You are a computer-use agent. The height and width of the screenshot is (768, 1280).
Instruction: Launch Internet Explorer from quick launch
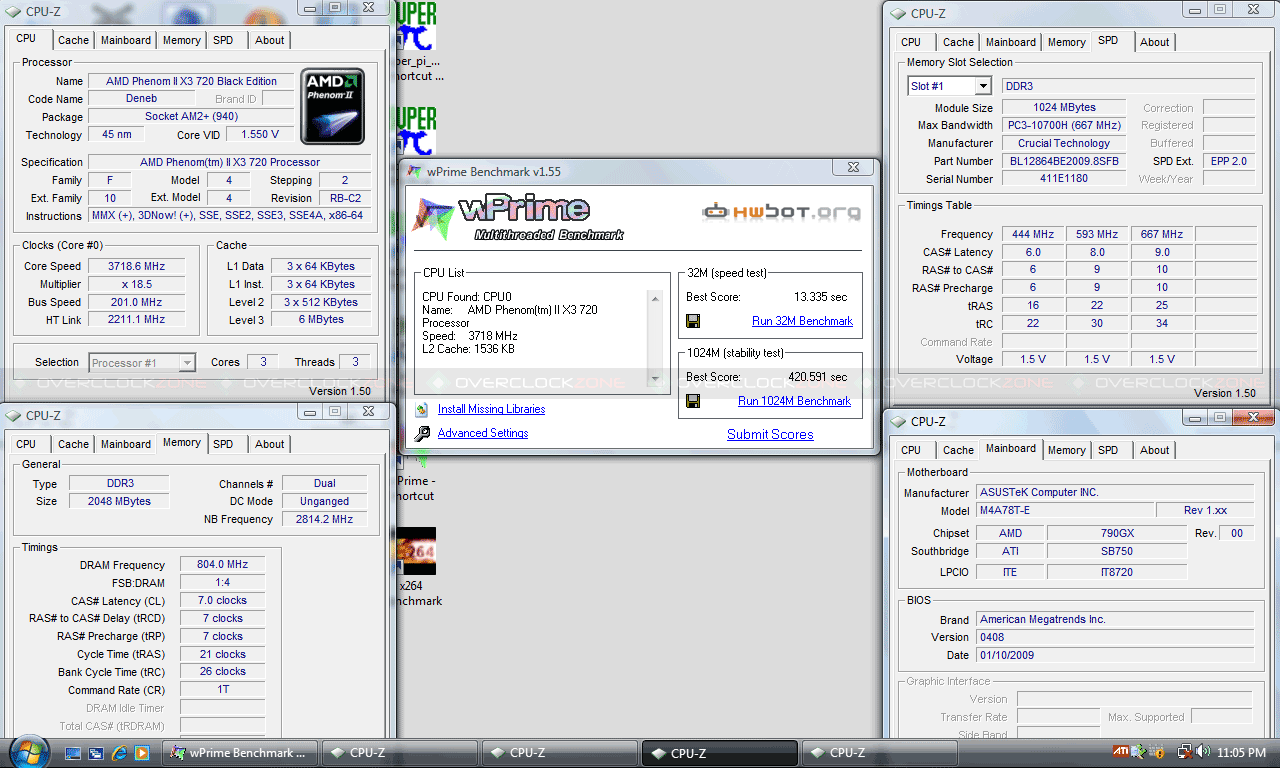[119, 753]
